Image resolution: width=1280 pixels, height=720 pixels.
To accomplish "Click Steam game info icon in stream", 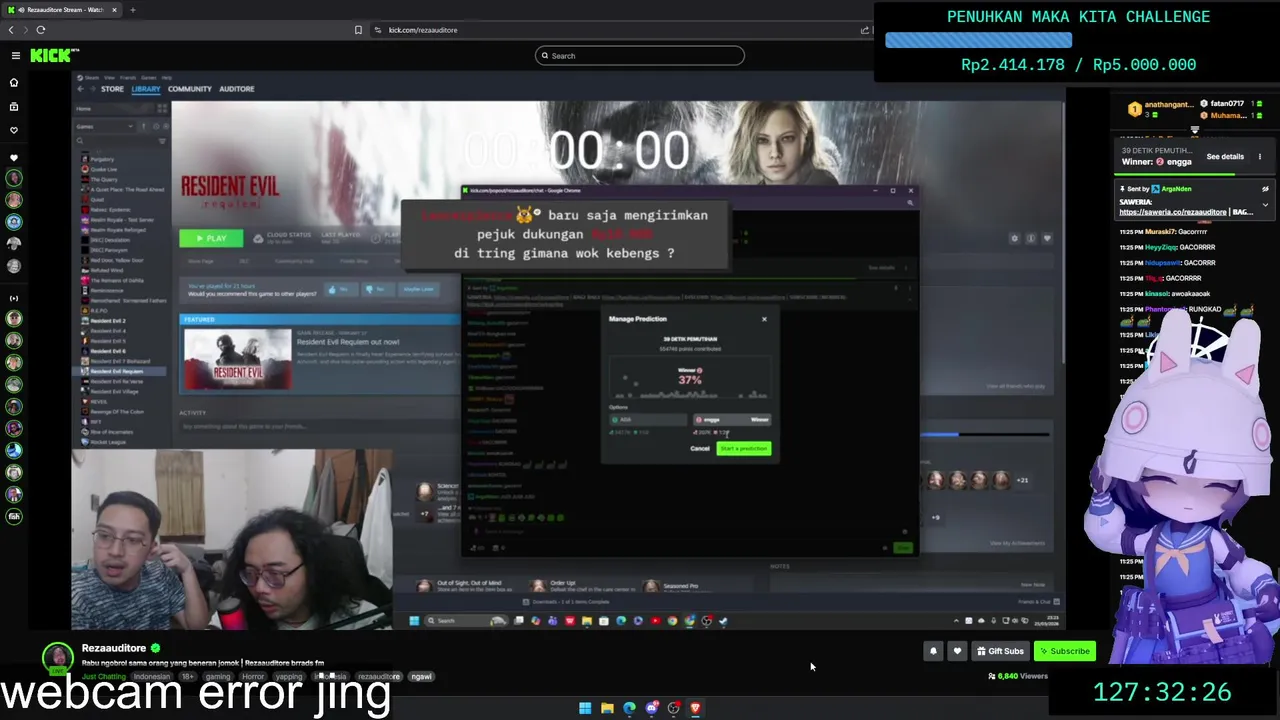I will (x=1031, y=238).
